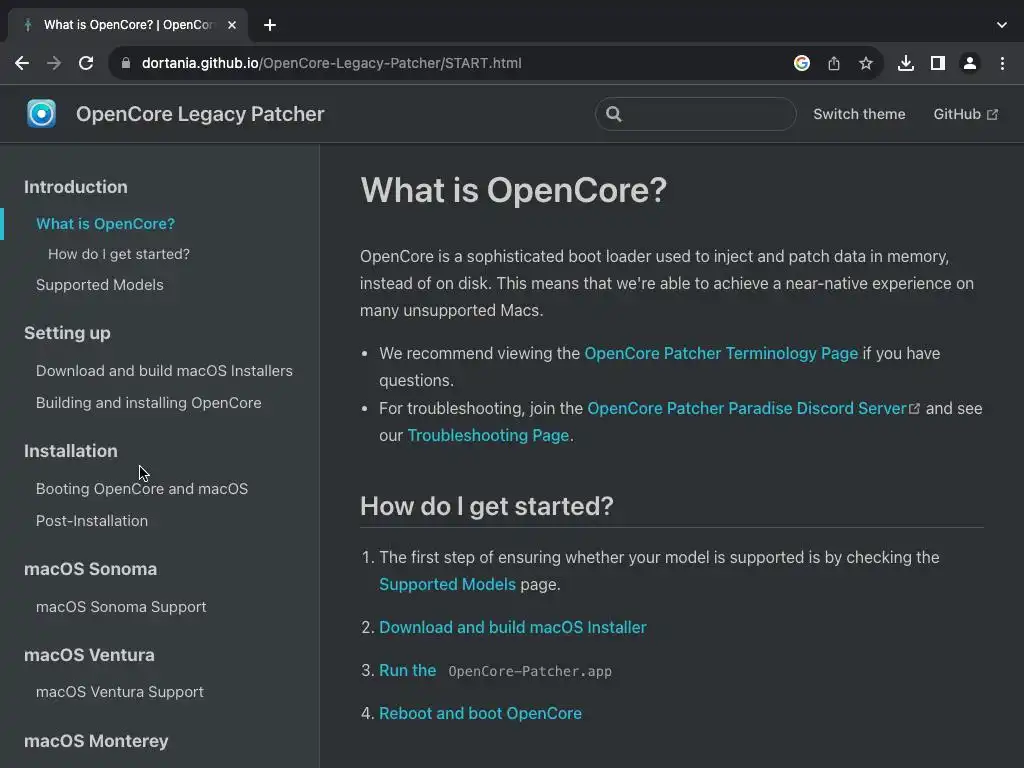Click the OpenCore Legacy Patcher logo icon

41,114
